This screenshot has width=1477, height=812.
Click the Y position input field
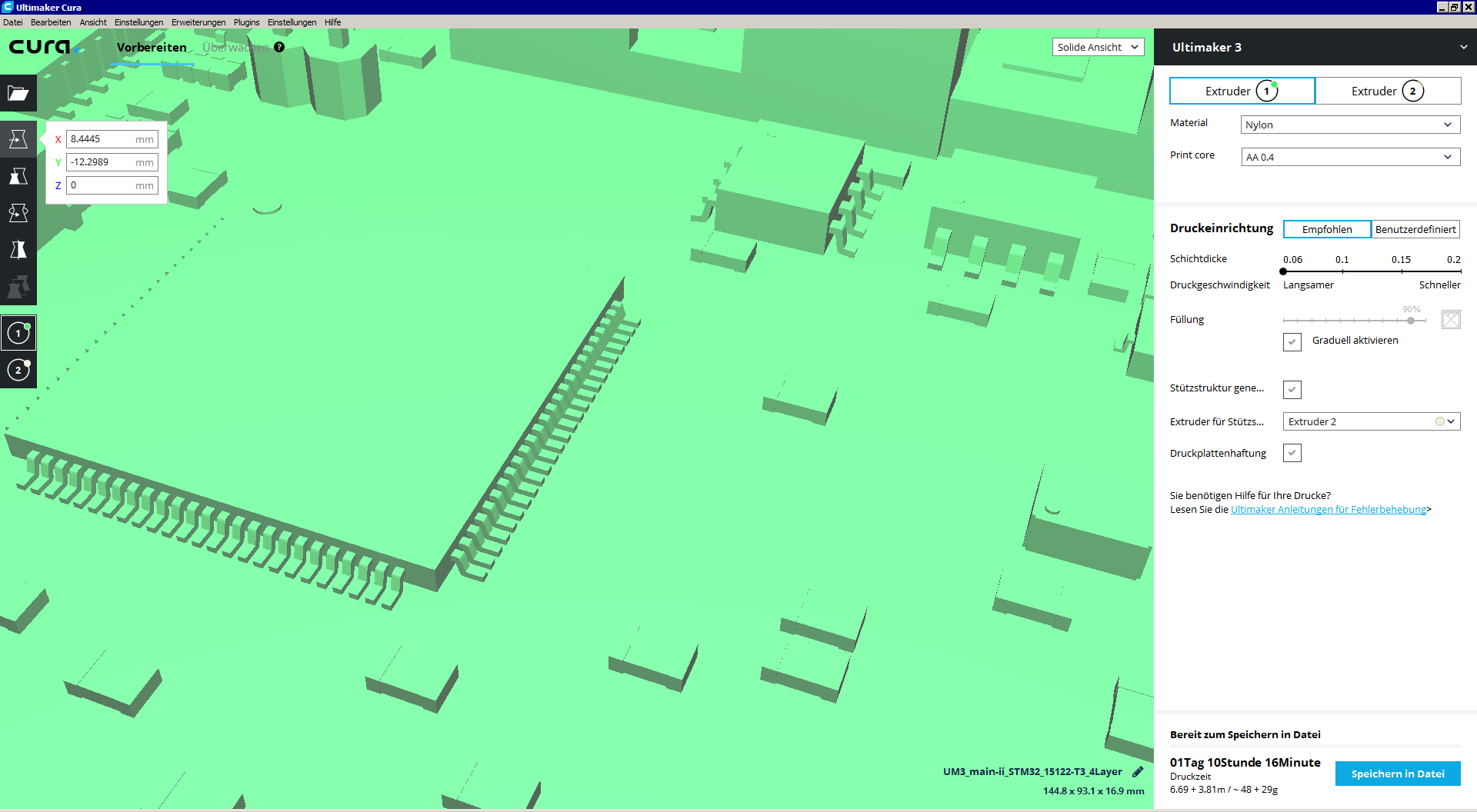click(112, 162)
